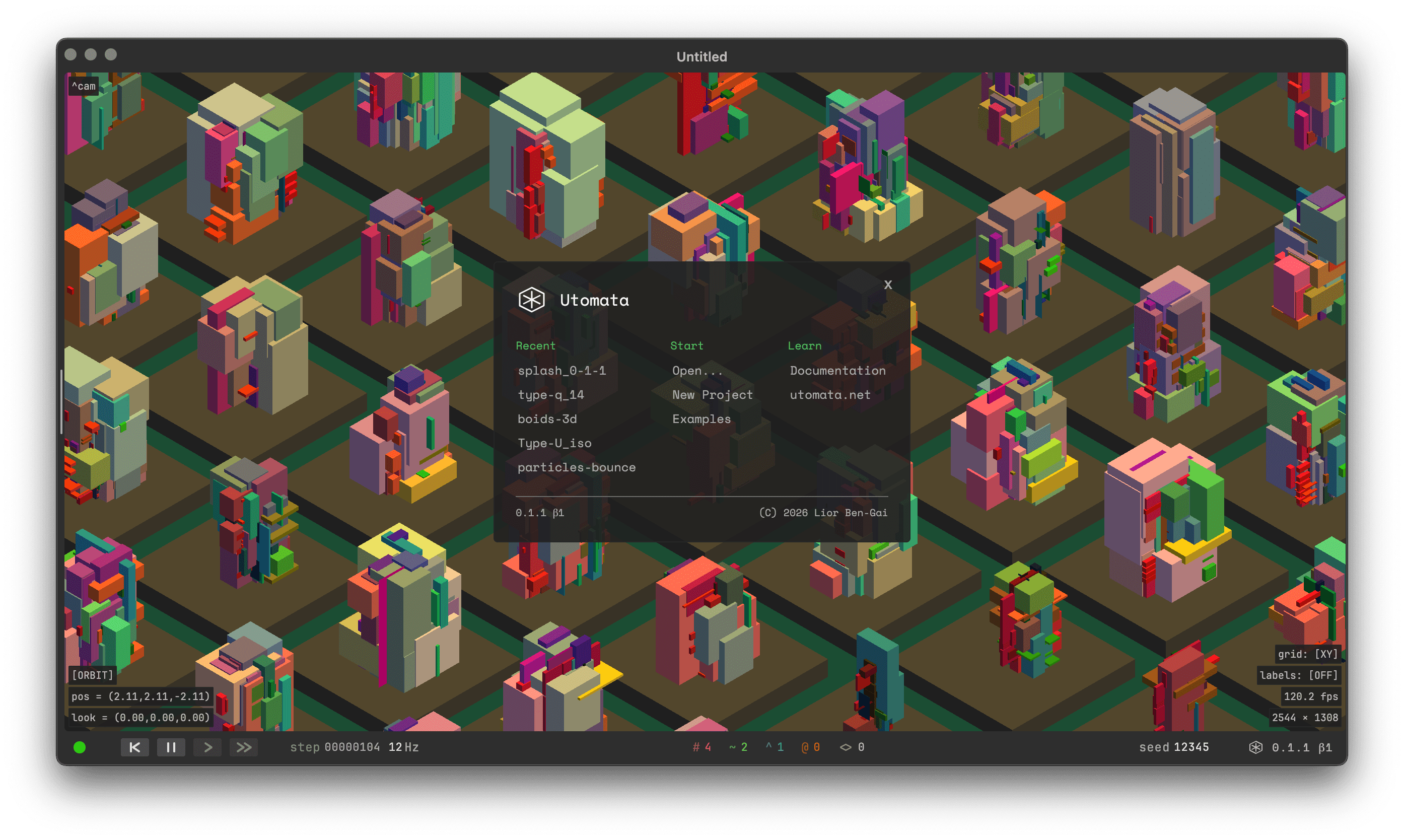Screen dimensions: 1404x840
Task: Toggle the ^cam camera panel
Action: [x=84, y=86]
